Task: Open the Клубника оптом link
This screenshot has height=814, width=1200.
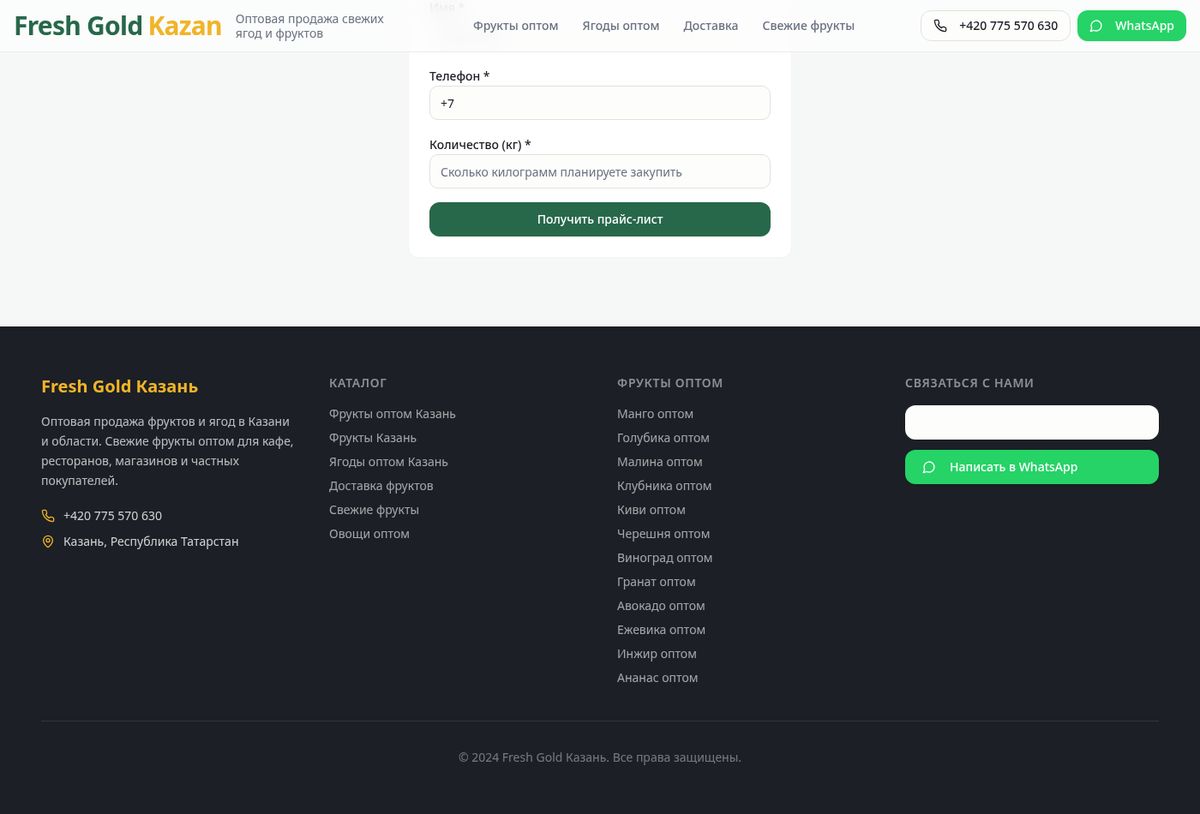Action: pyautogui.click(x=664, y=486)
